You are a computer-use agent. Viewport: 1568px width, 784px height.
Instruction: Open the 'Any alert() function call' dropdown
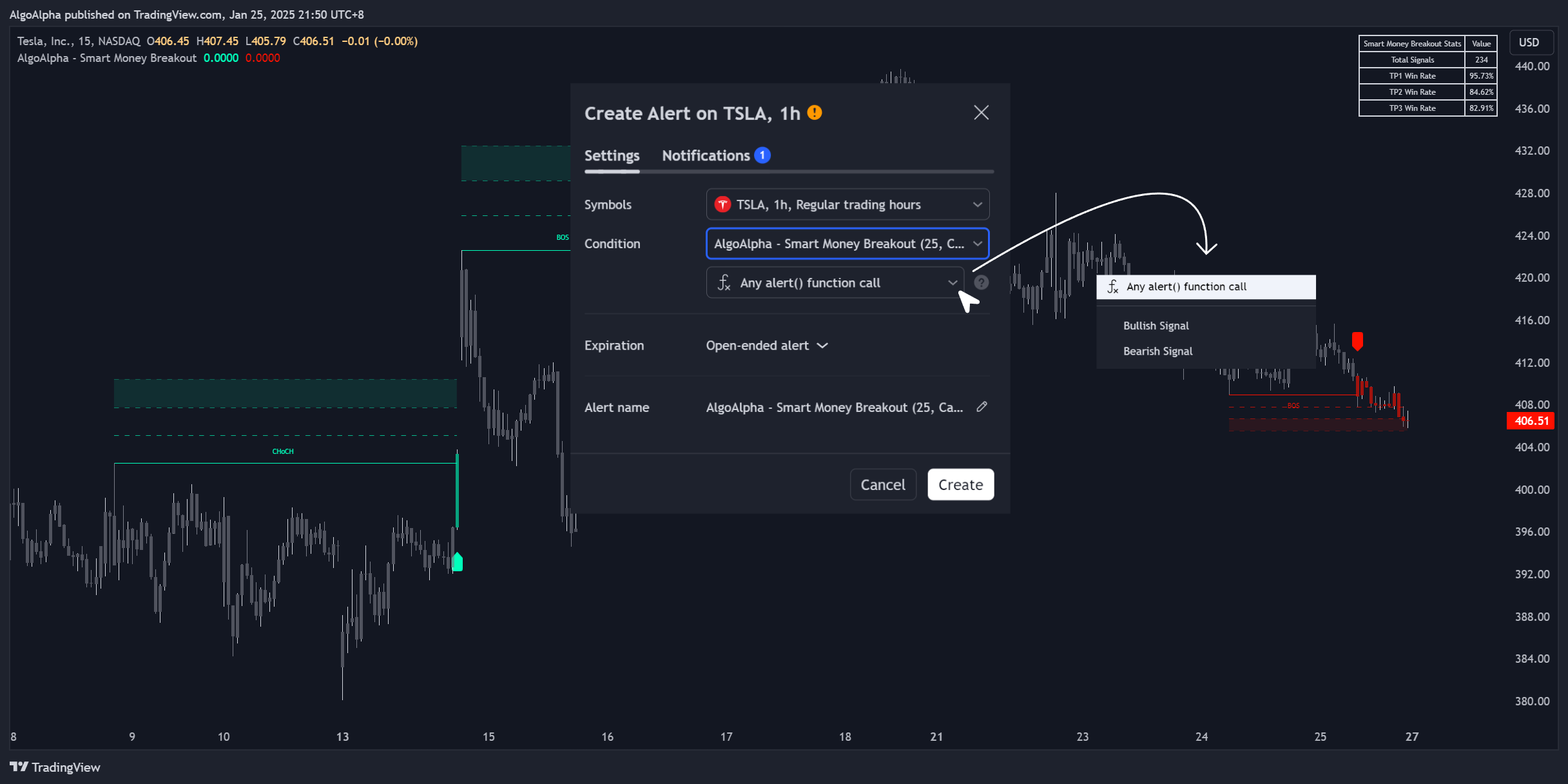835,282
